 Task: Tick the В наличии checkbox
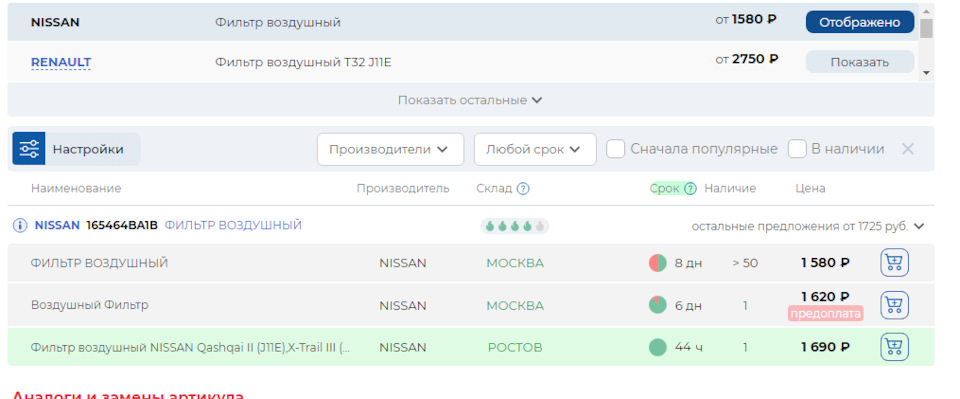click(797, 149)
